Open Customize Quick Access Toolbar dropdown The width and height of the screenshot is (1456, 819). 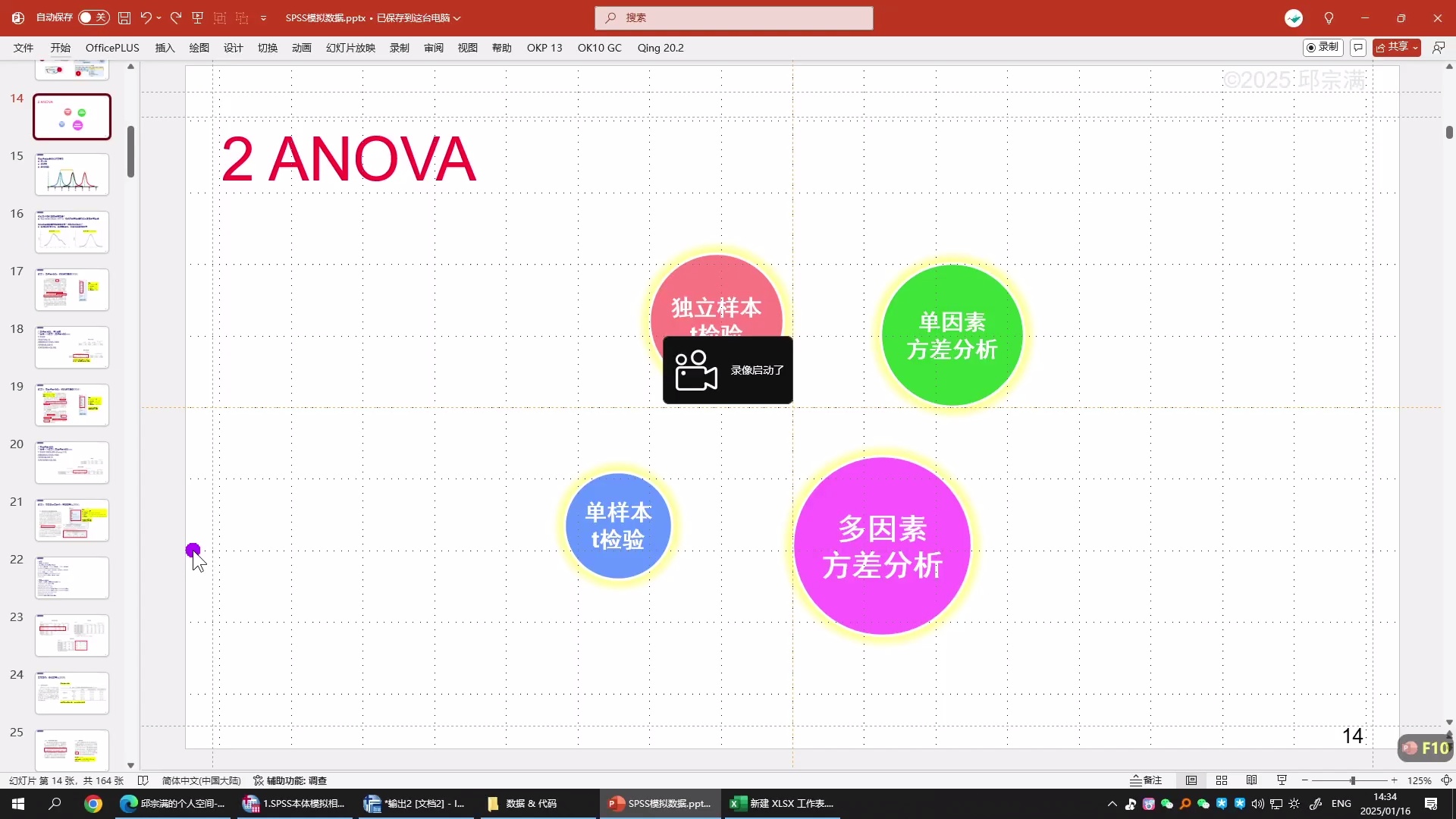point(263,17)
